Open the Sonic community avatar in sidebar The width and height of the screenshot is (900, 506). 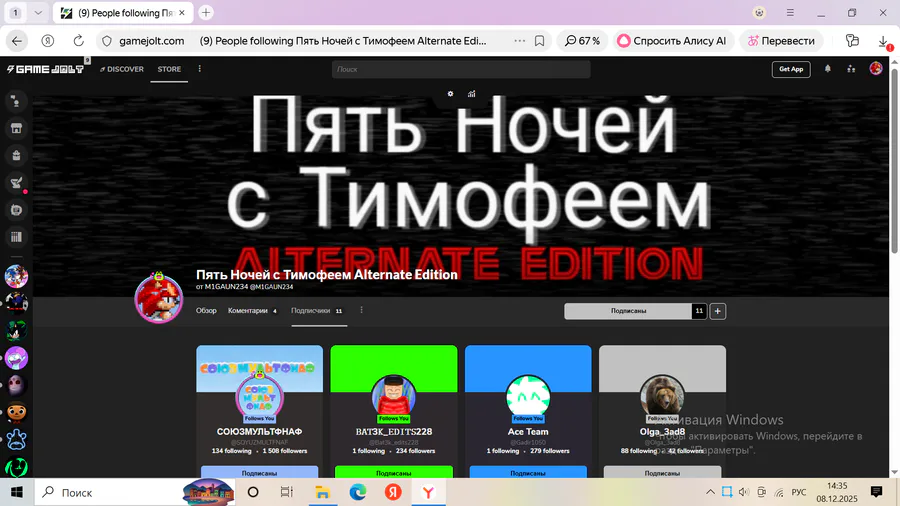[x=16, y=276]
